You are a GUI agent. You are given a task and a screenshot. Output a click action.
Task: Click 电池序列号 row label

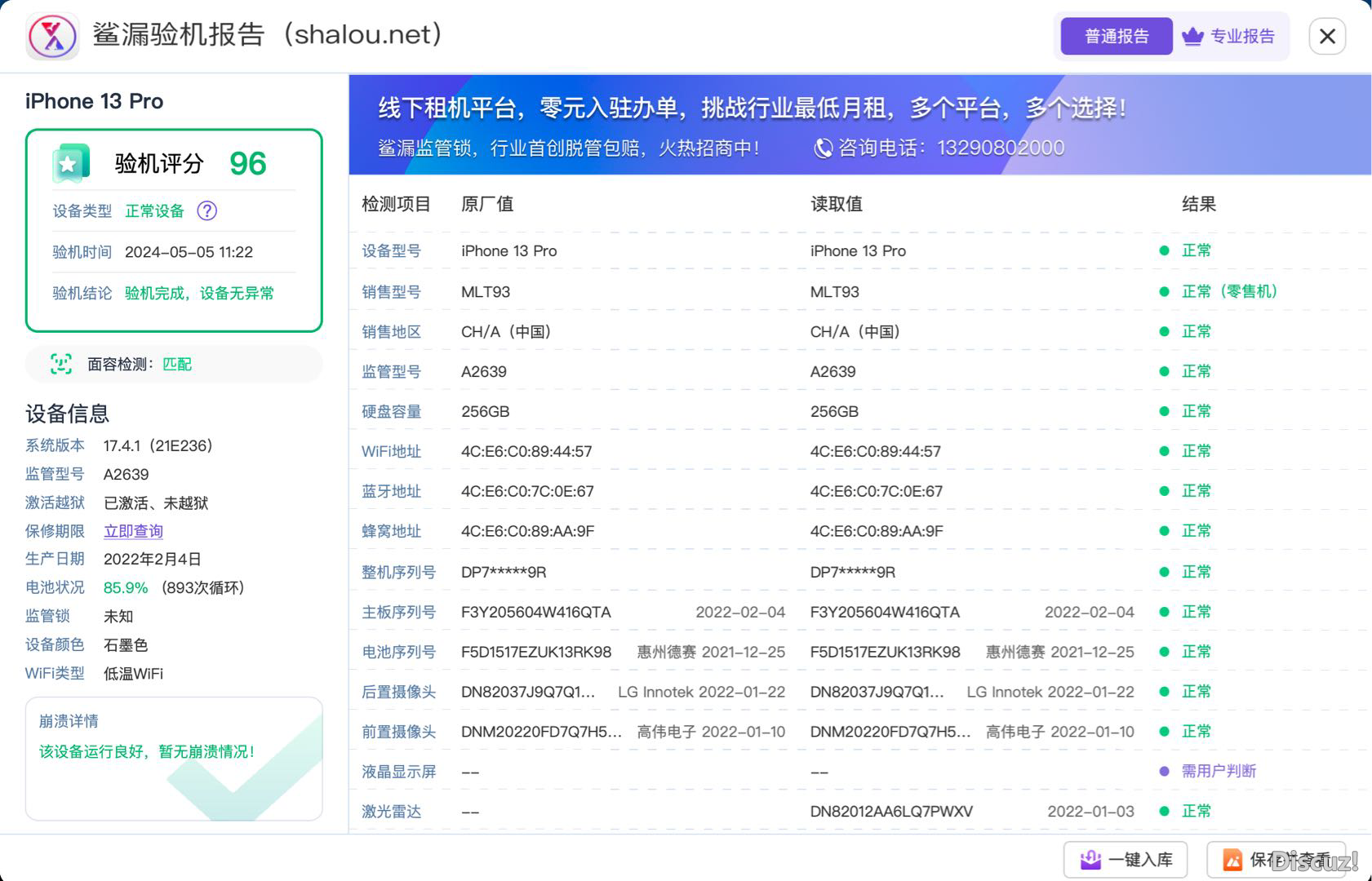point(398,652)
